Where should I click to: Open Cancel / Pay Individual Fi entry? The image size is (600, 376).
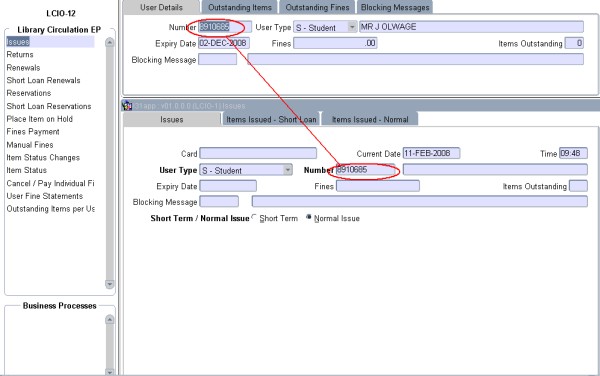click(50, 183)
